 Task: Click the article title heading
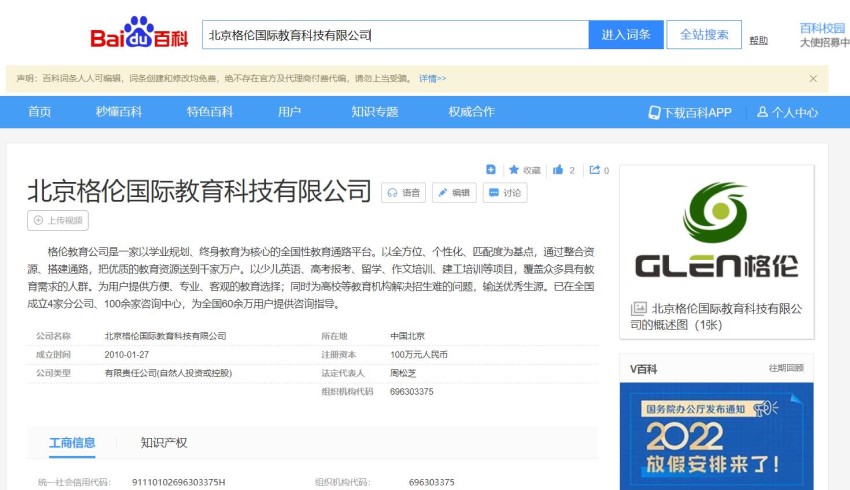coord(199,191)
